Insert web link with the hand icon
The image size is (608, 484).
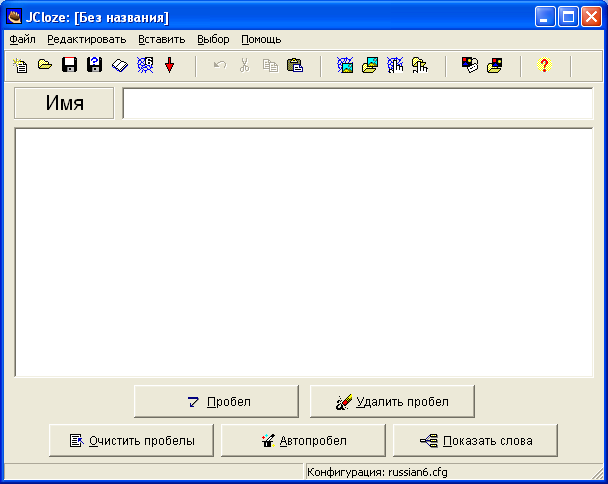(395, 65)
